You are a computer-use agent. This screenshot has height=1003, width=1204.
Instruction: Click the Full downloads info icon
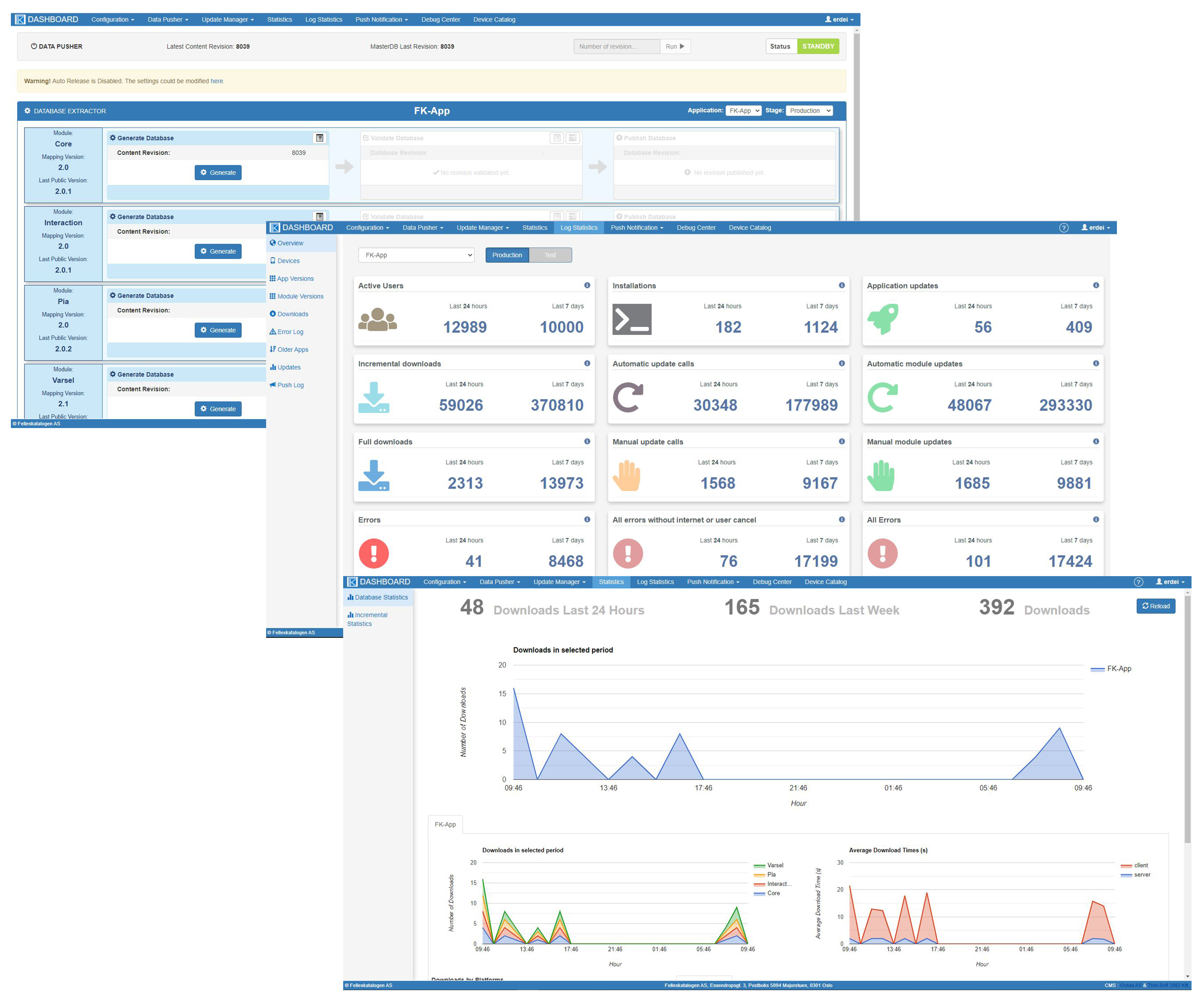[x=587, y=441]
